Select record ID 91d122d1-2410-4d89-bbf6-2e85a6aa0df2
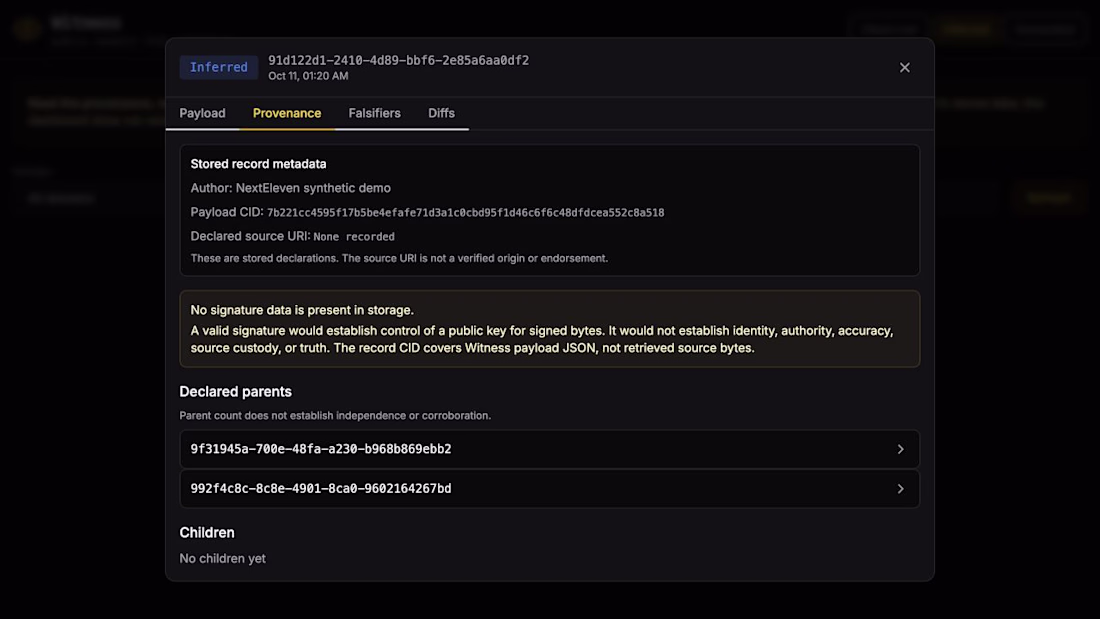This screenshot has width=1100, height=619. (398, 60)
